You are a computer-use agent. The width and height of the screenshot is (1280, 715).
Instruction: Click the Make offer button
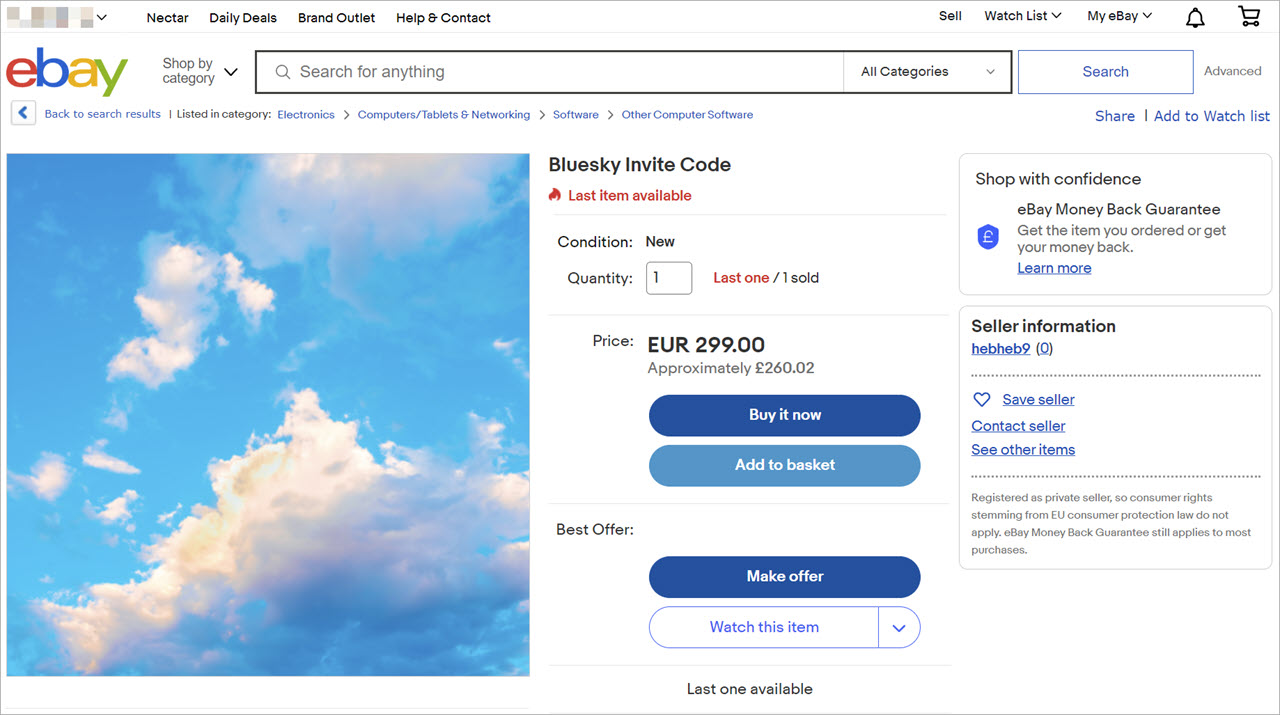785,577
